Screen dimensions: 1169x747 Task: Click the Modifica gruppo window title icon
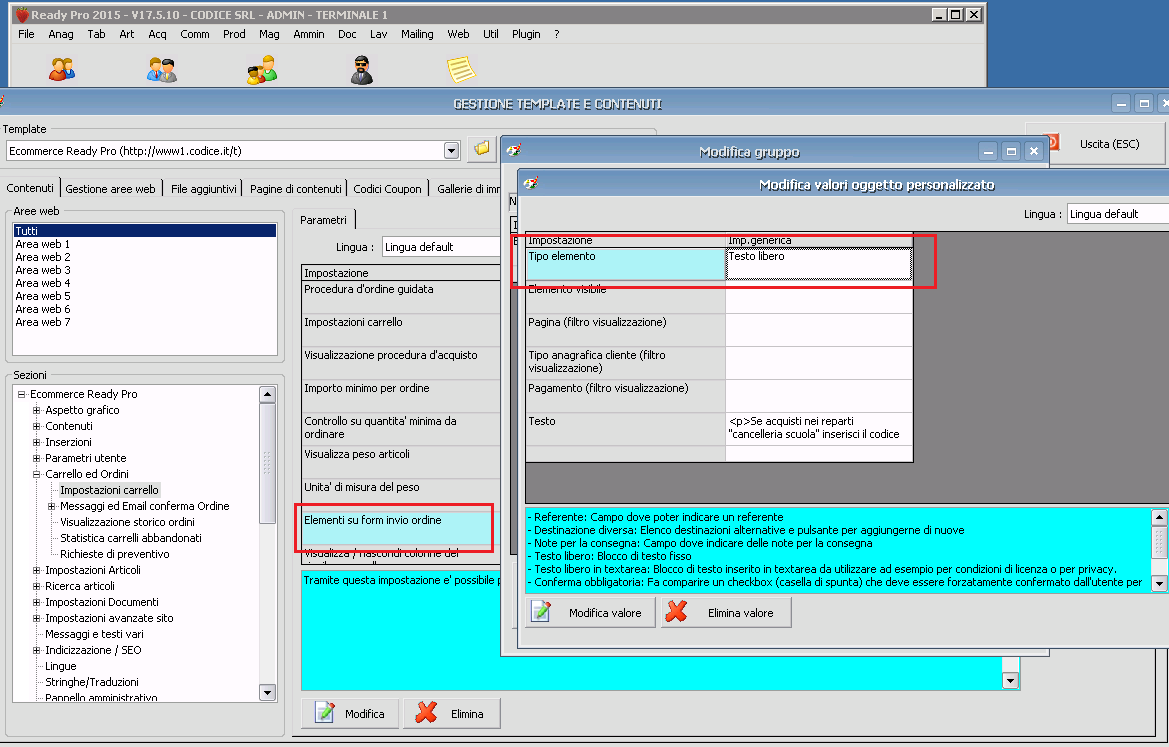tap(514, 150)
